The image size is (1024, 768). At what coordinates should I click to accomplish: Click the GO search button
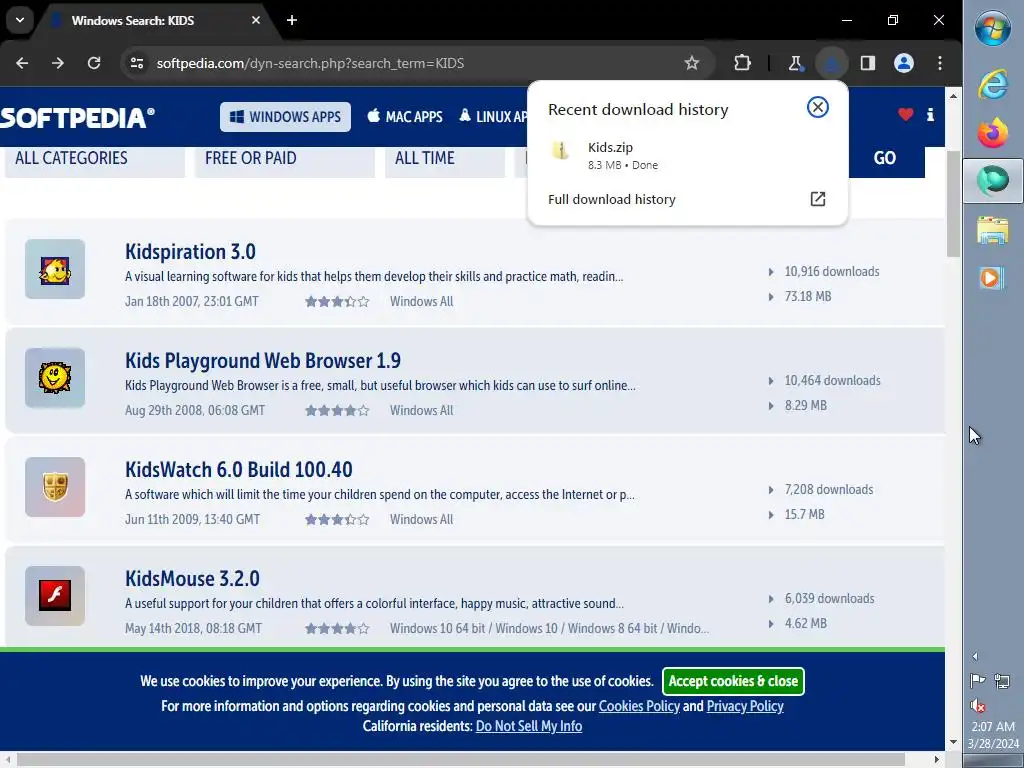pos(885,158)
